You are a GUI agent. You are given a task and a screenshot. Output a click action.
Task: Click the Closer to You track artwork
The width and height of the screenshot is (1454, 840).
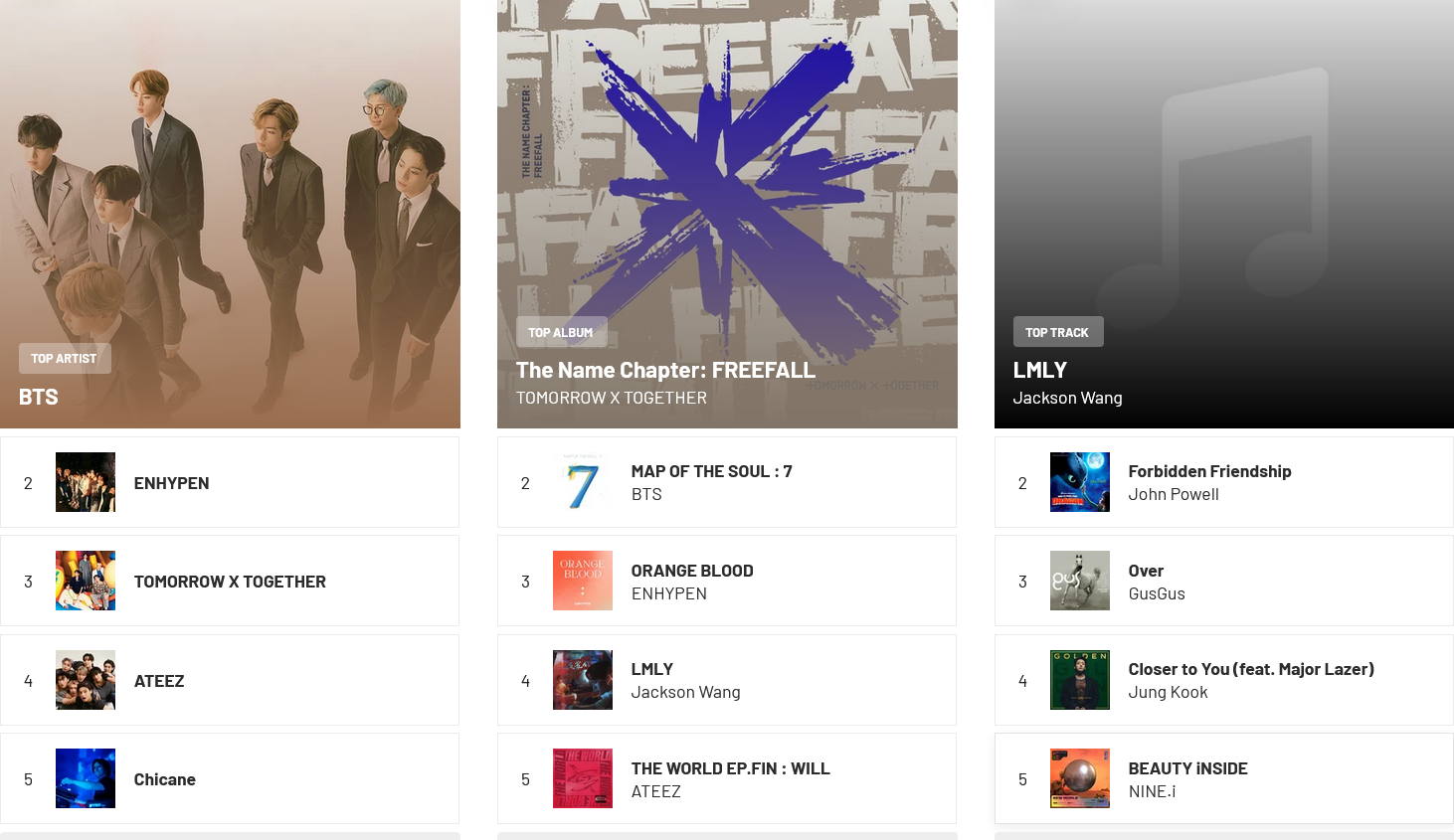pos(1080,680)
